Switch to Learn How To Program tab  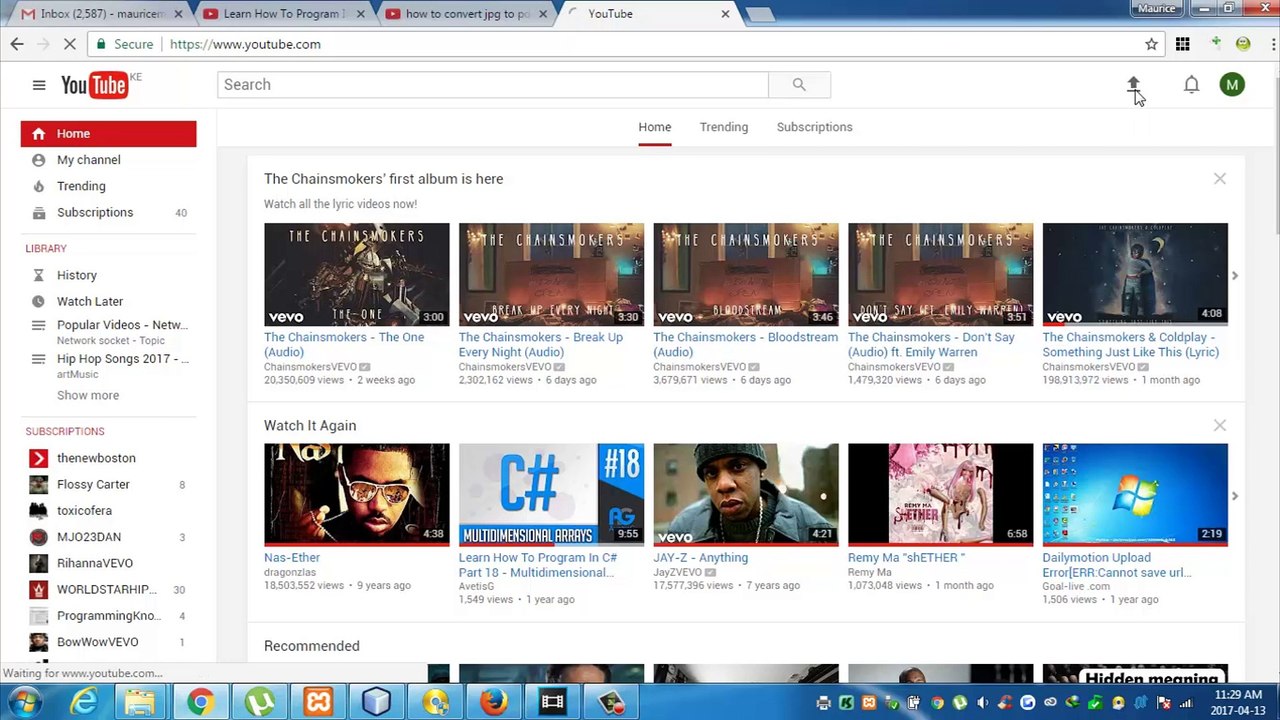click(285, 14)
